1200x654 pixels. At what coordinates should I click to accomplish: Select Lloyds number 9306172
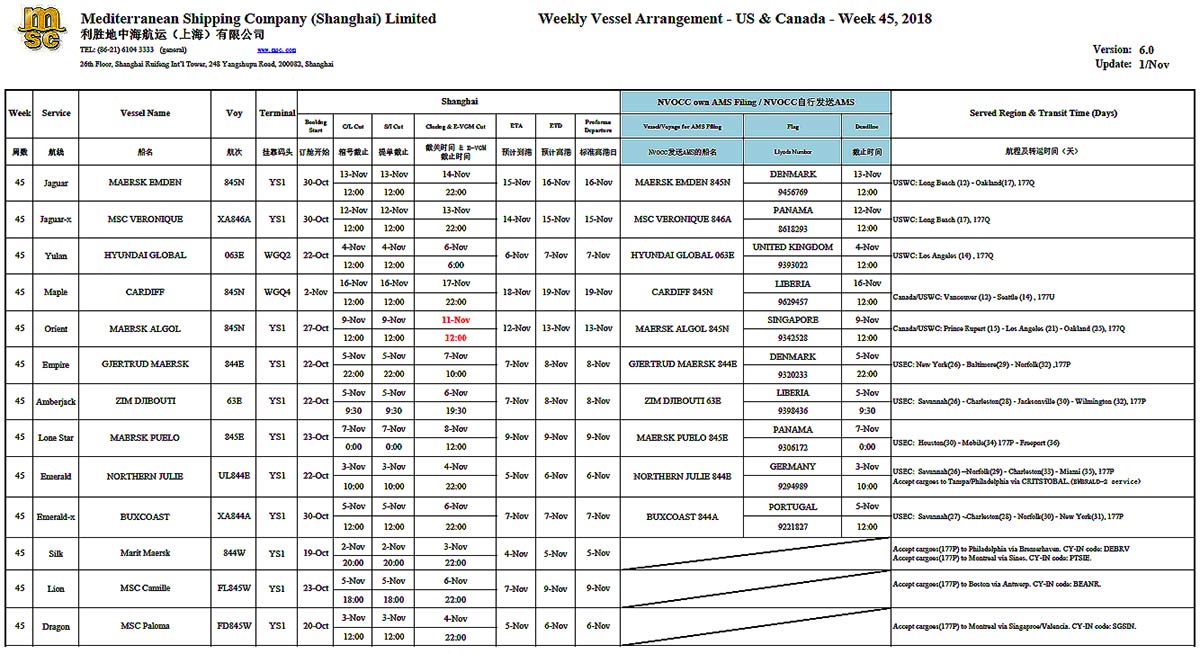pyautogui.click(x=793, y=447)
